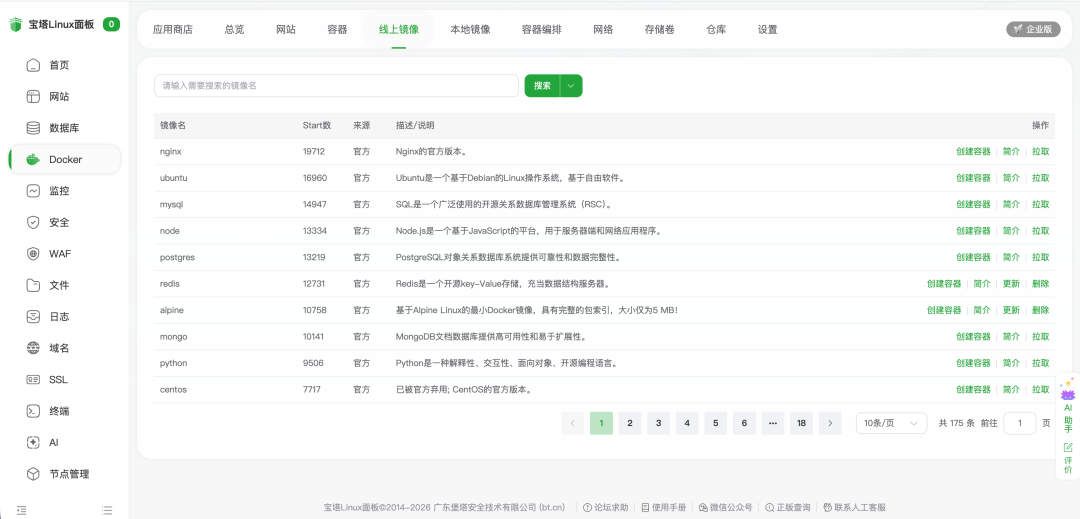Click the 企业版 badge
Viewport: 1080px width, 519px height.
(1033, 29)
